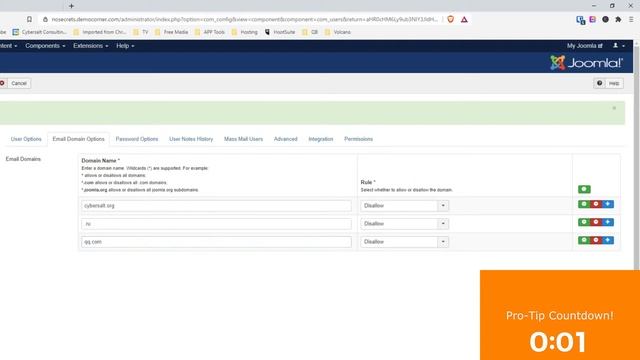Viewport: 640px width, 360px height.
Task: Open the Free Media bookmarks folder
Action: click(171, 32)
